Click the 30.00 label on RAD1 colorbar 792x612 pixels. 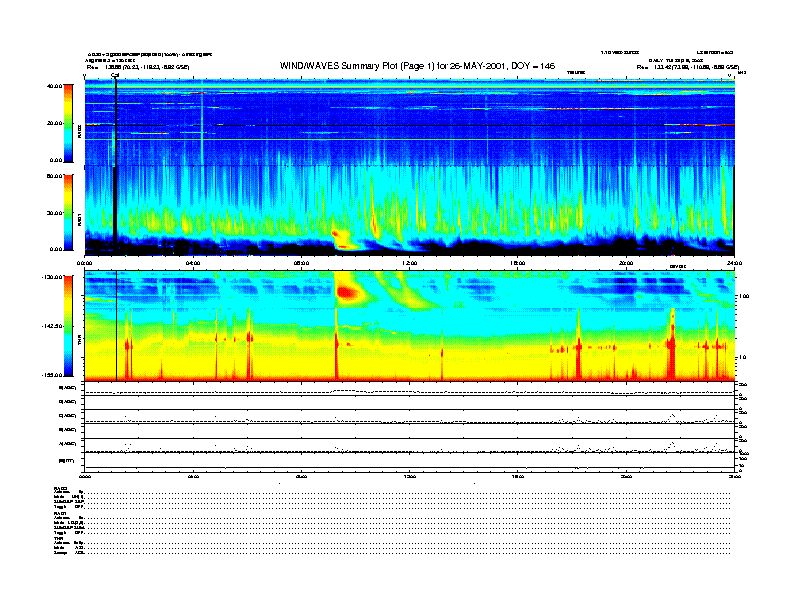click(55, 213)
